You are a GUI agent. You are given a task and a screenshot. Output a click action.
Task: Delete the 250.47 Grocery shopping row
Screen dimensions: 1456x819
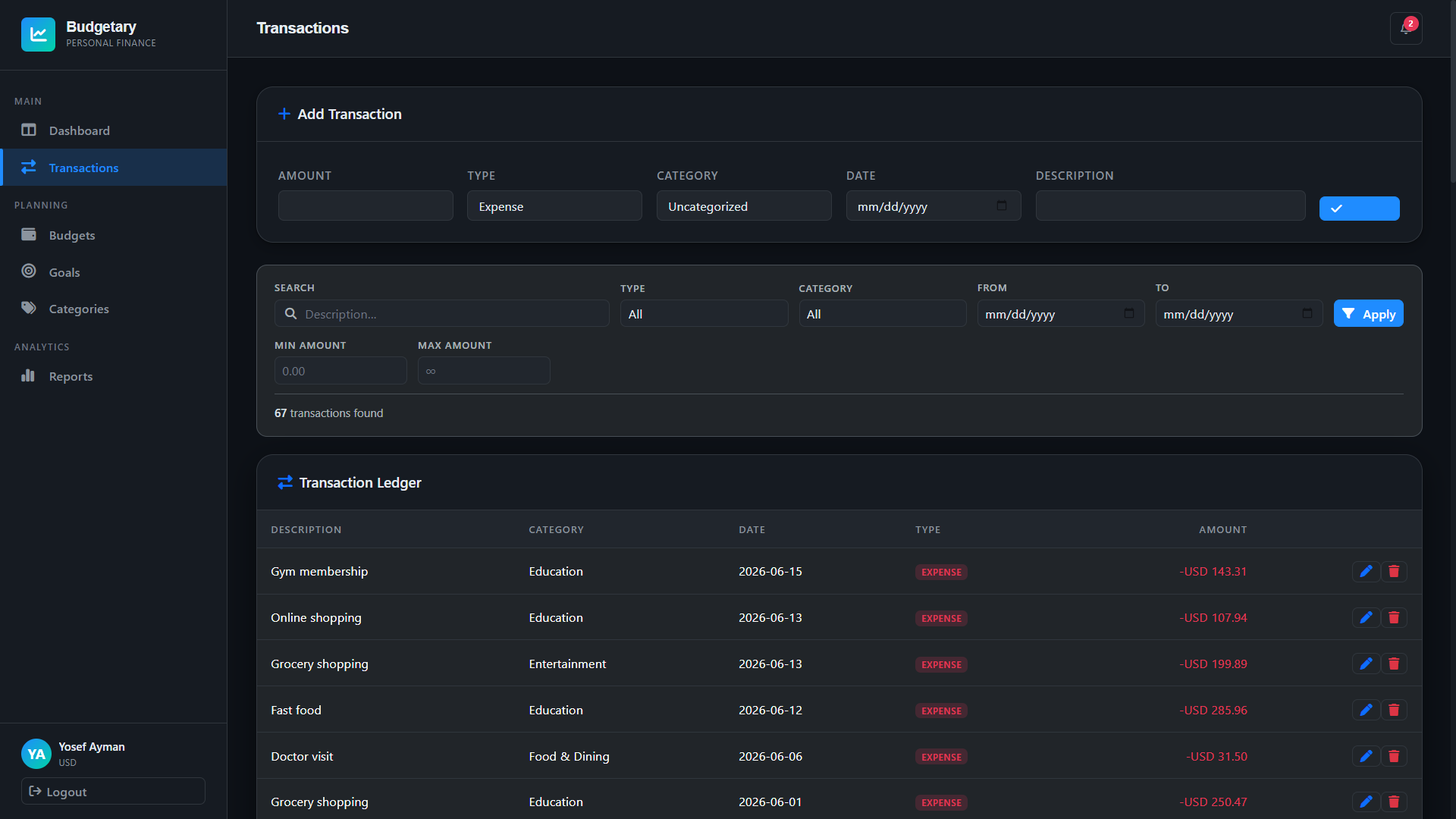1394,802
